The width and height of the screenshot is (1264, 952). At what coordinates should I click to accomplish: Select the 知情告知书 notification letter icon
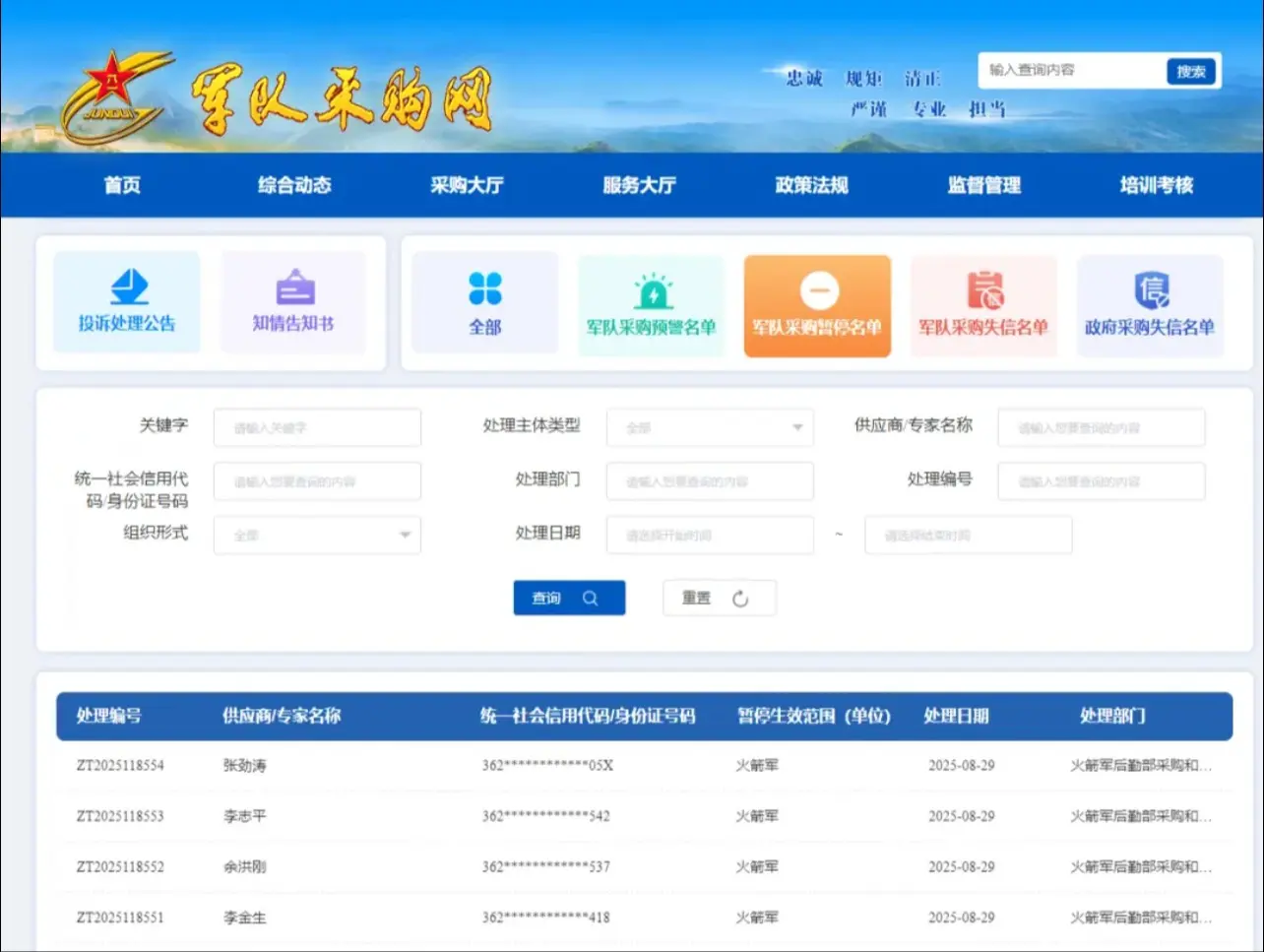coord(292,302)
